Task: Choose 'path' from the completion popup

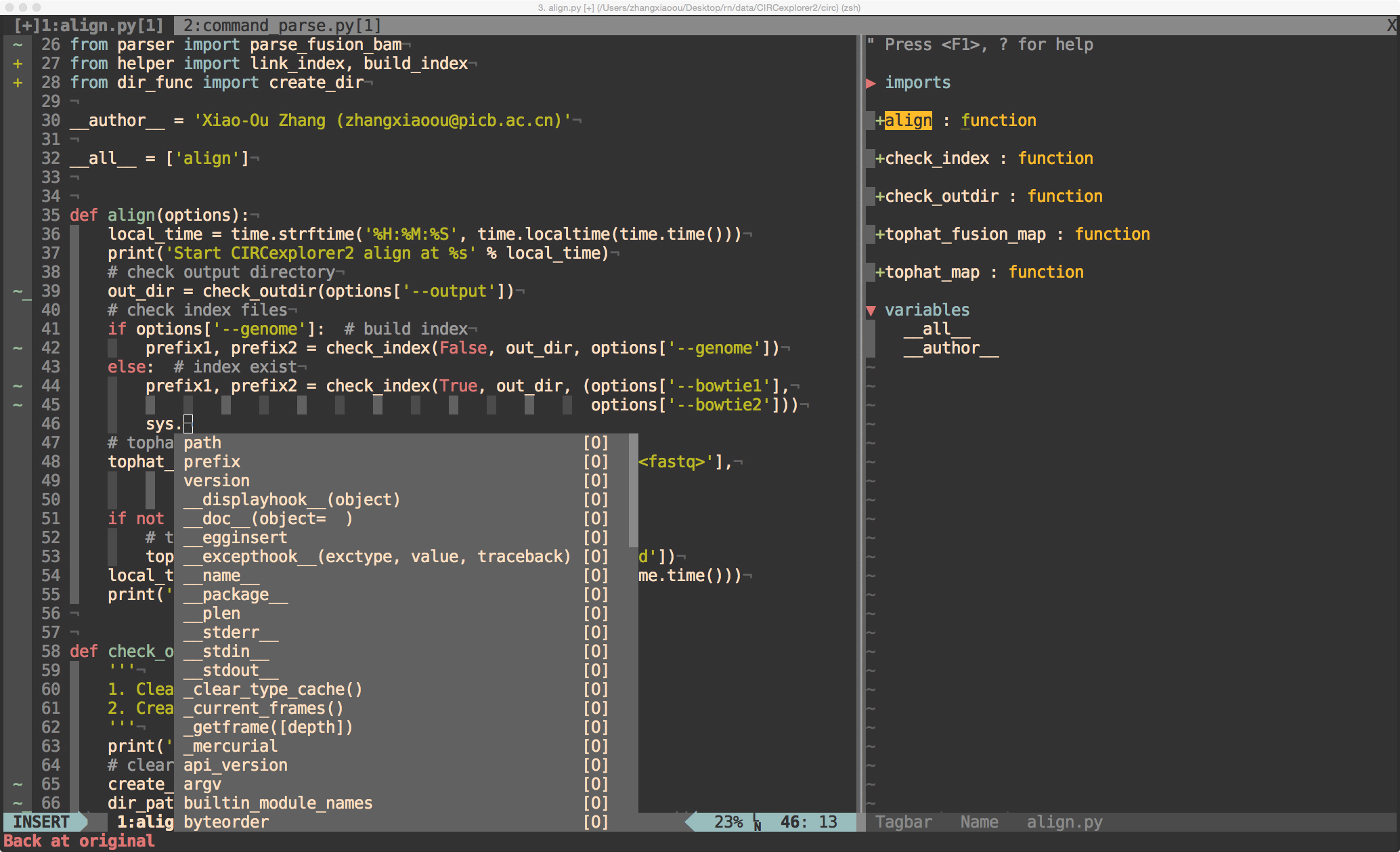Action: (x=202, y=443)
